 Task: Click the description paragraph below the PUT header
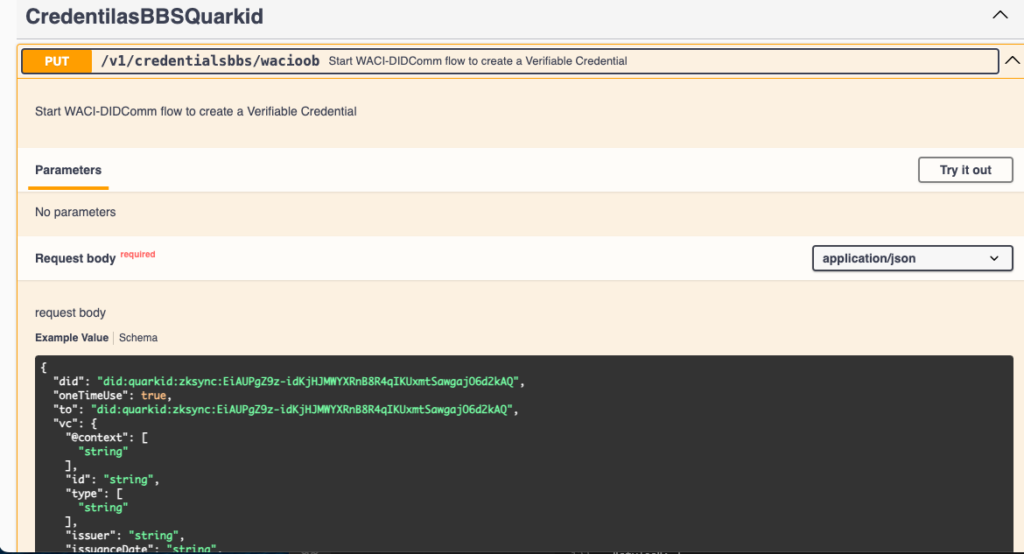point(195,111)
